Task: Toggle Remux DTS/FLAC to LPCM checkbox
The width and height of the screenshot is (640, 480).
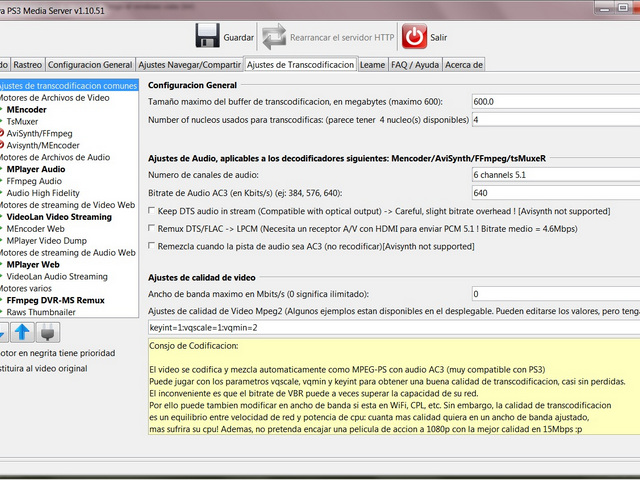Action: tap(151, 228)
